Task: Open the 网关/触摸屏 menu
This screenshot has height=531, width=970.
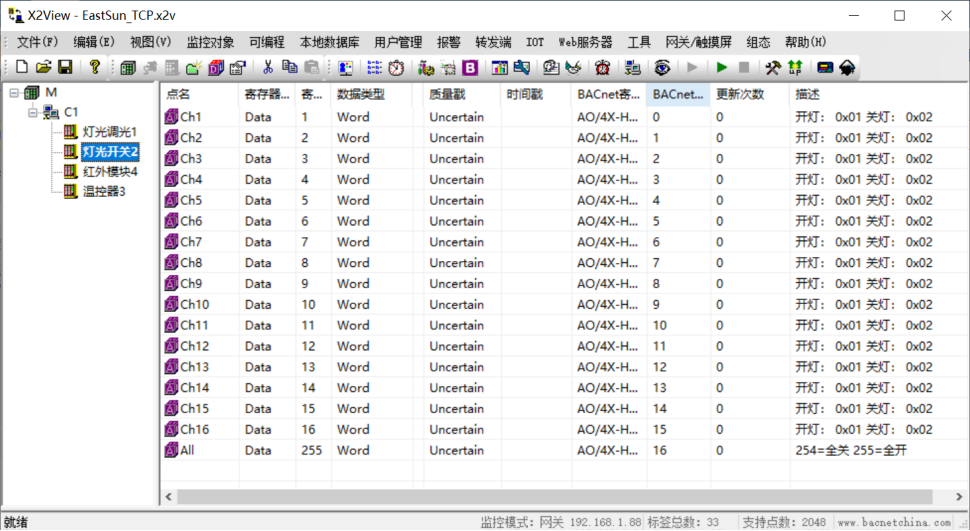Action: (x=698, y=42)
